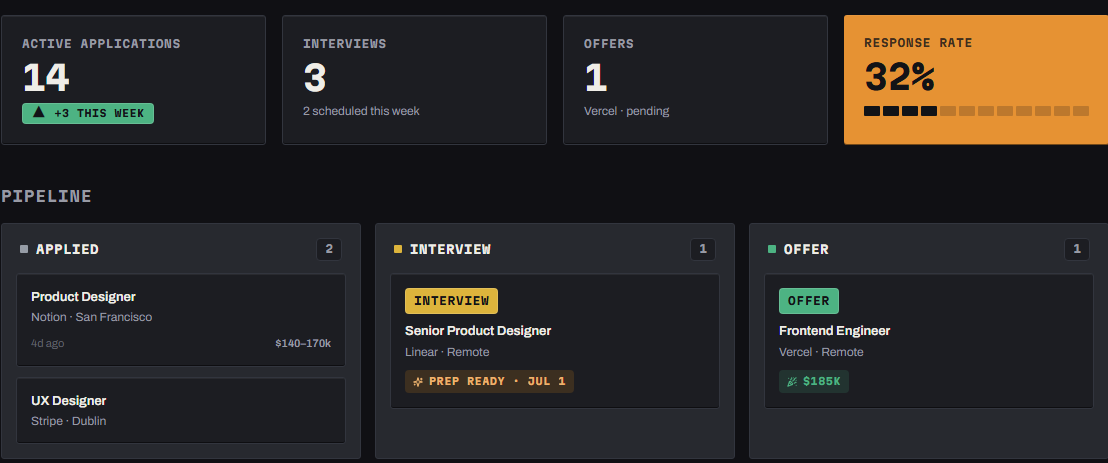Viewport: 1108px width, 463px height.
Task: Click the green square beside Offer heading
Action: click(x=772, y=249)
